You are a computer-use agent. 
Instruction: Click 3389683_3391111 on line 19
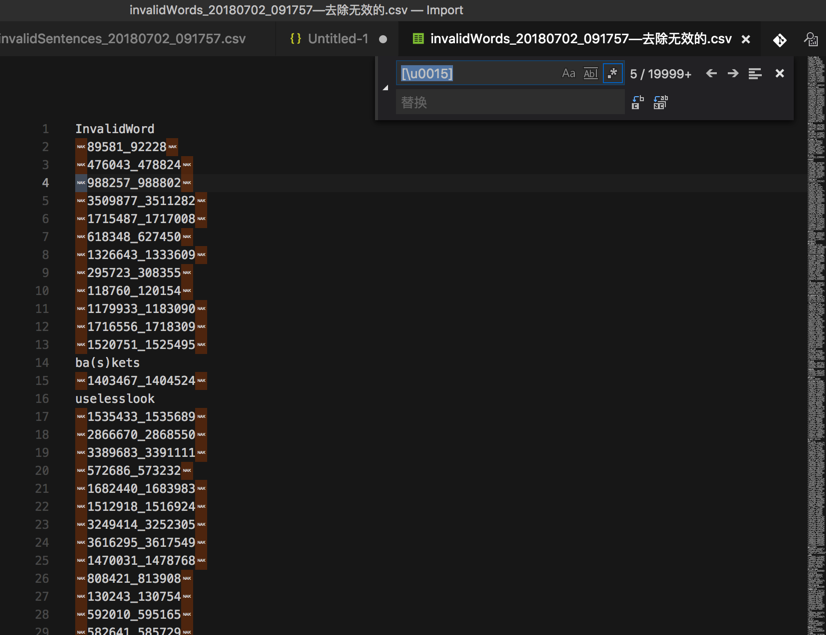click(x=141, y=452)
